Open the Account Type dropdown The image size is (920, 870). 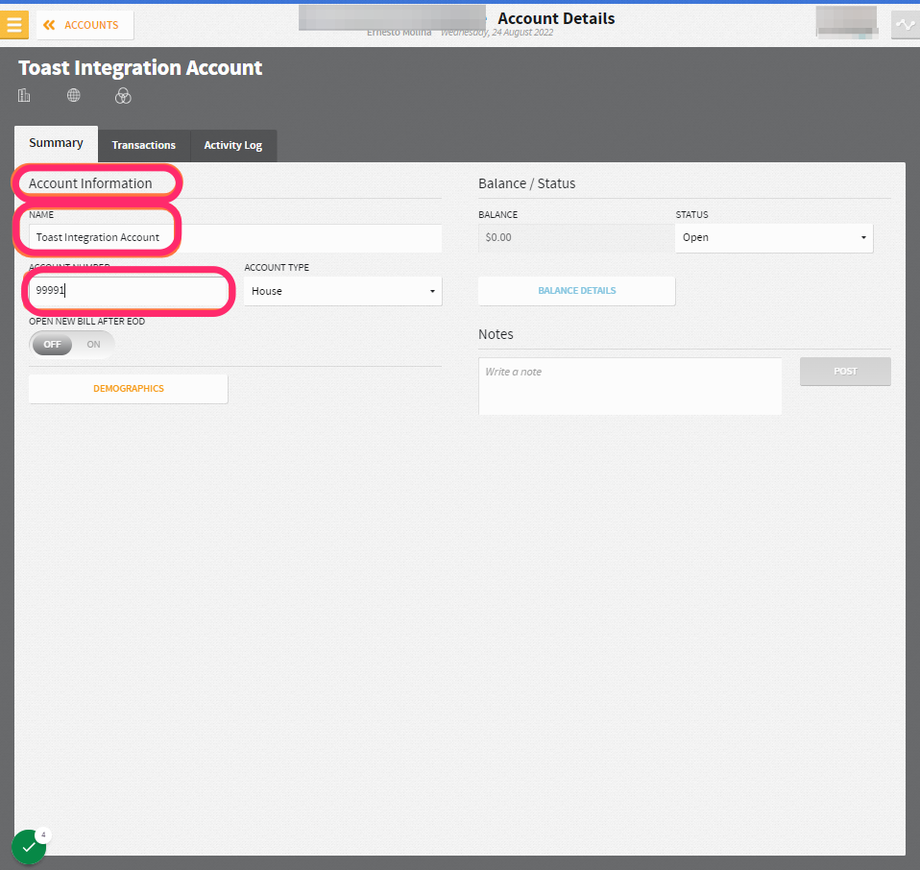click(x=343, y=291)
